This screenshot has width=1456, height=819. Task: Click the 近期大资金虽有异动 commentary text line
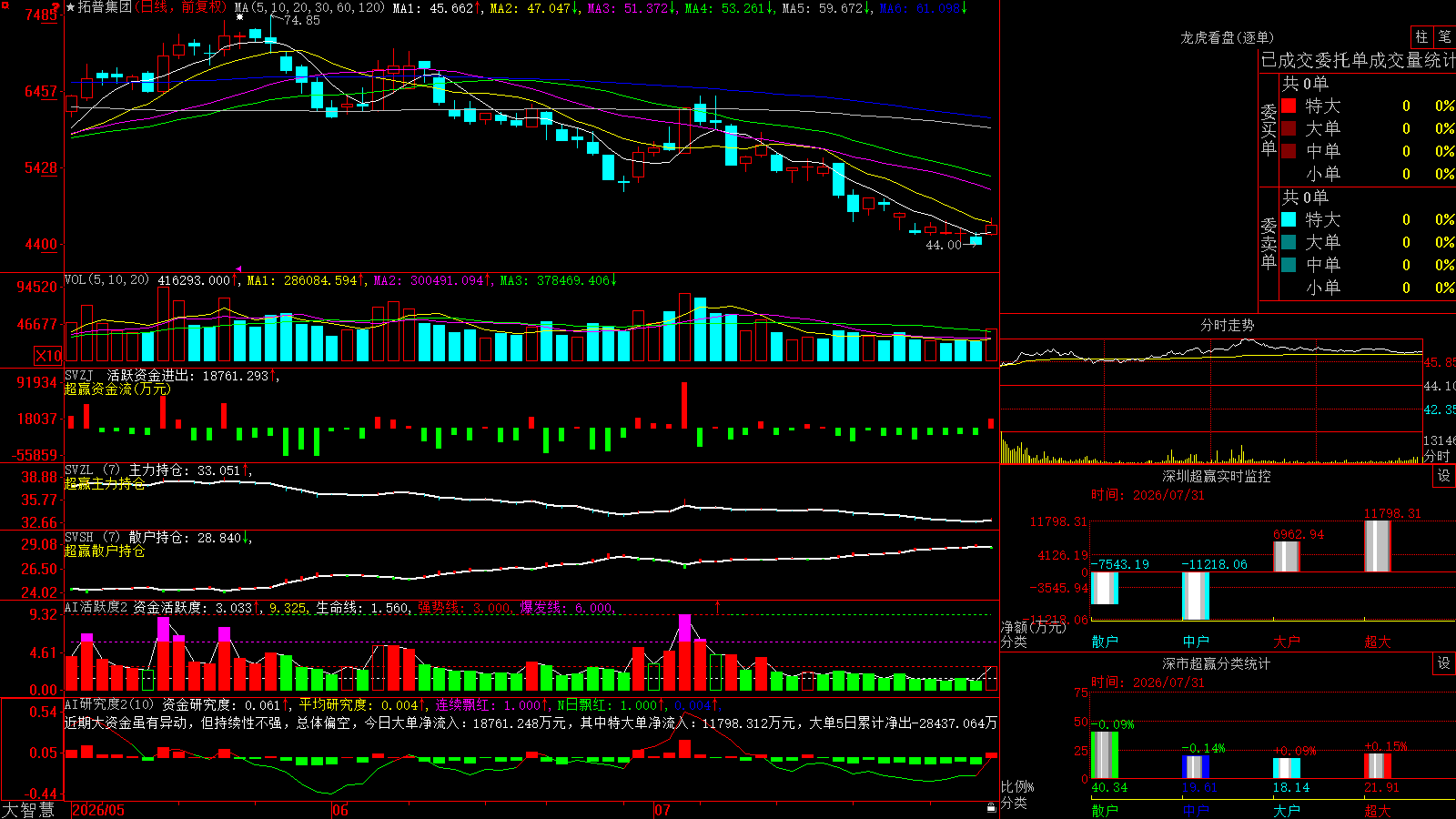pyautogui.click(x=531, y=723)
